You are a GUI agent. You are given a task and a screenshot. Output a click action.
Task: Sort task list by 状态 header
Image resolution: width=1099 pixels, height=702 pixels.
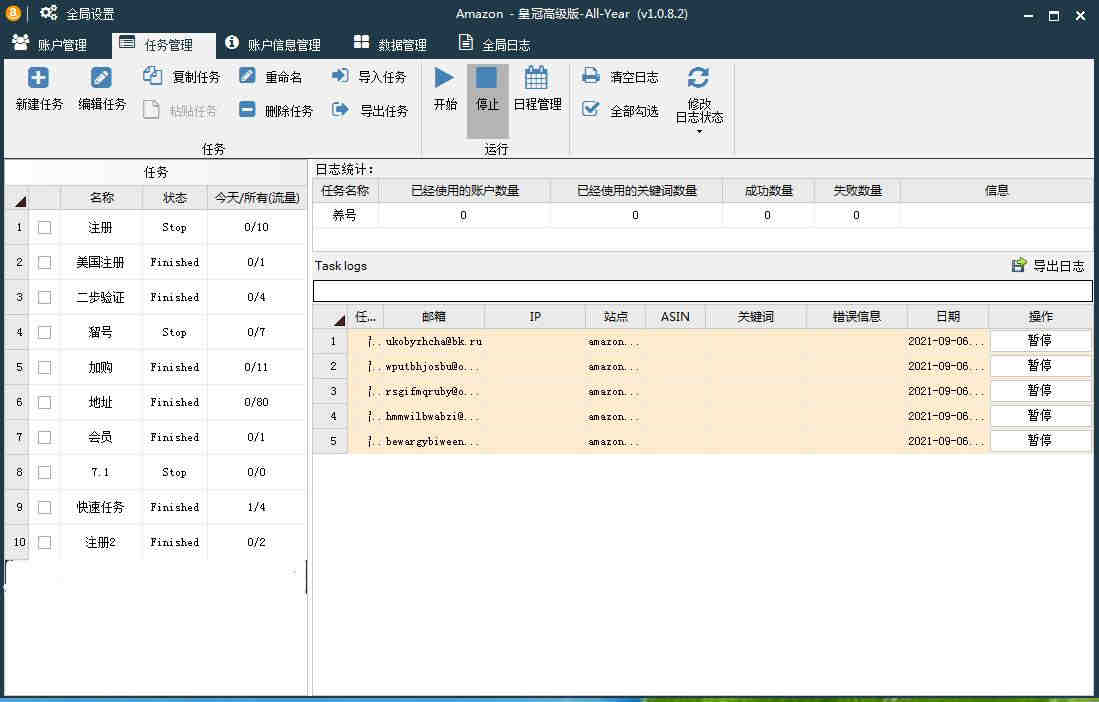175,198
